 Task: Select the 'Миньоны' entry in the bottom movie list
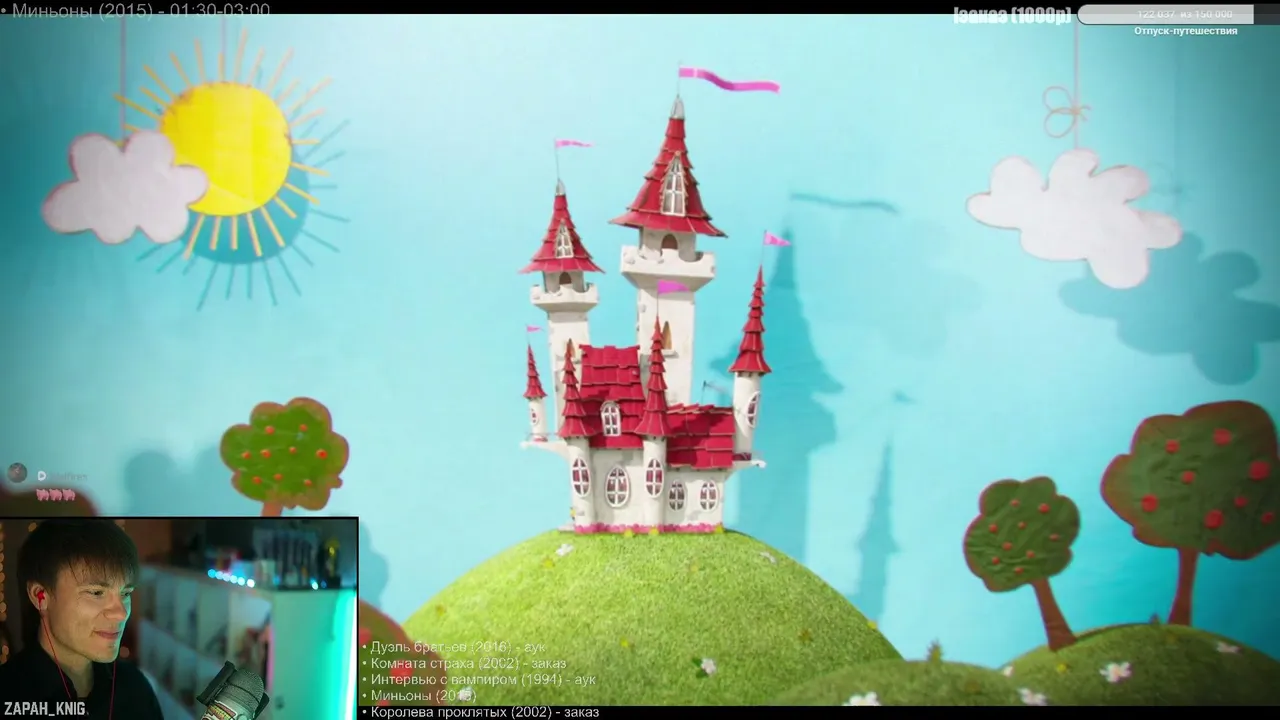point(419,695)
